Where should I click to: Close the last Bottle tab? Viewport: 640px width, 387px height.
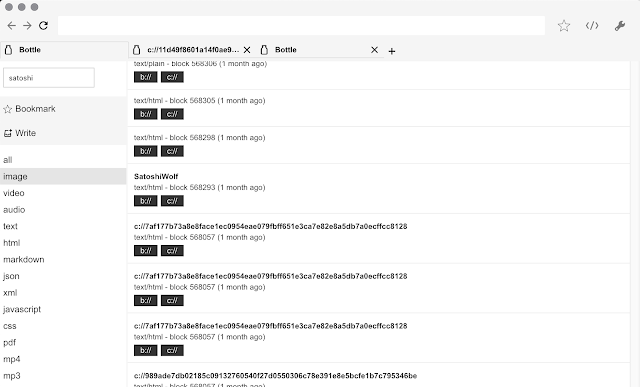374,50
